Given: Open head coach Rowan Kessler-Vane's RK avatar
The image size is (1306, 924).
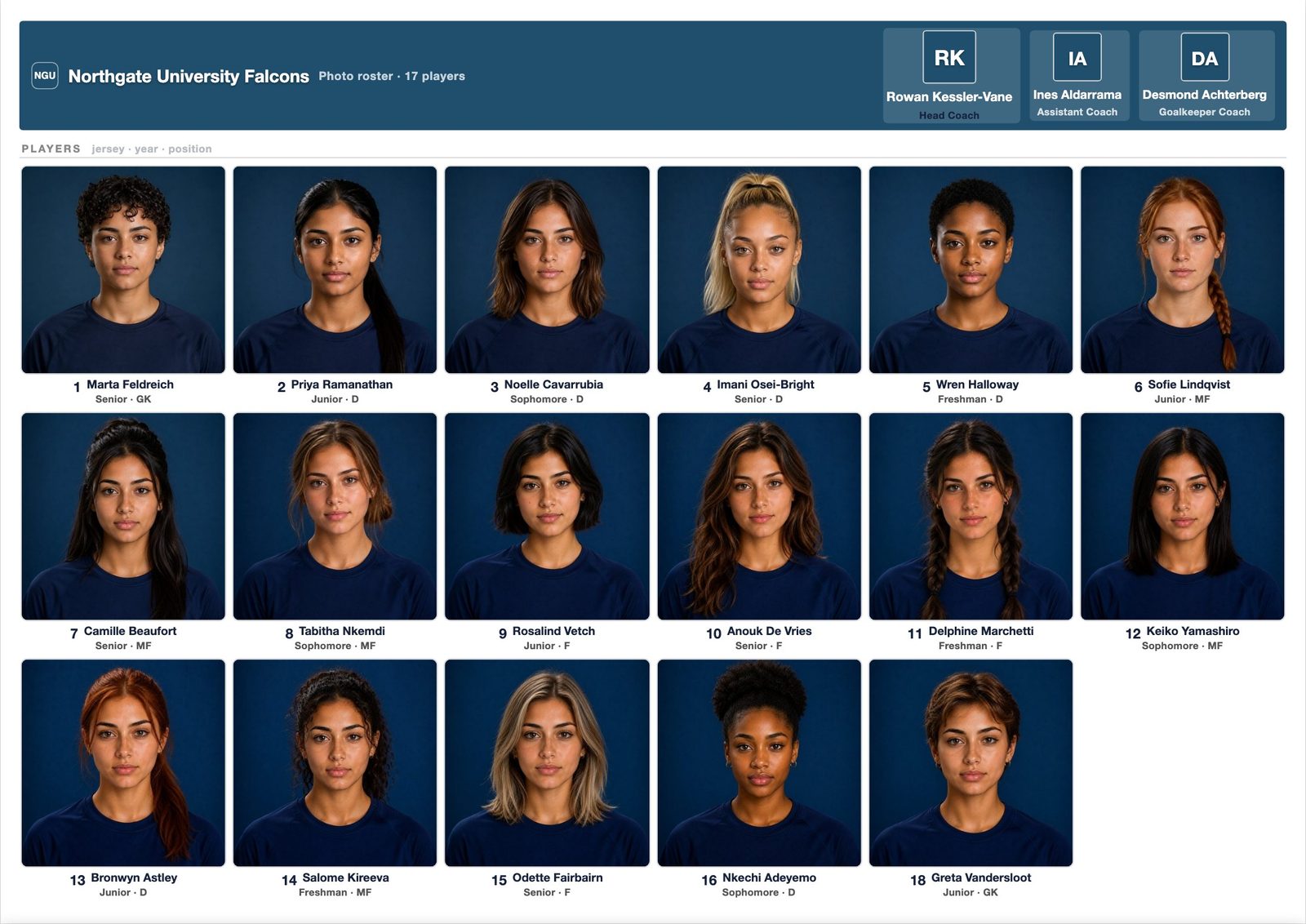Looking at the screenshot, I should coord(949,57).
